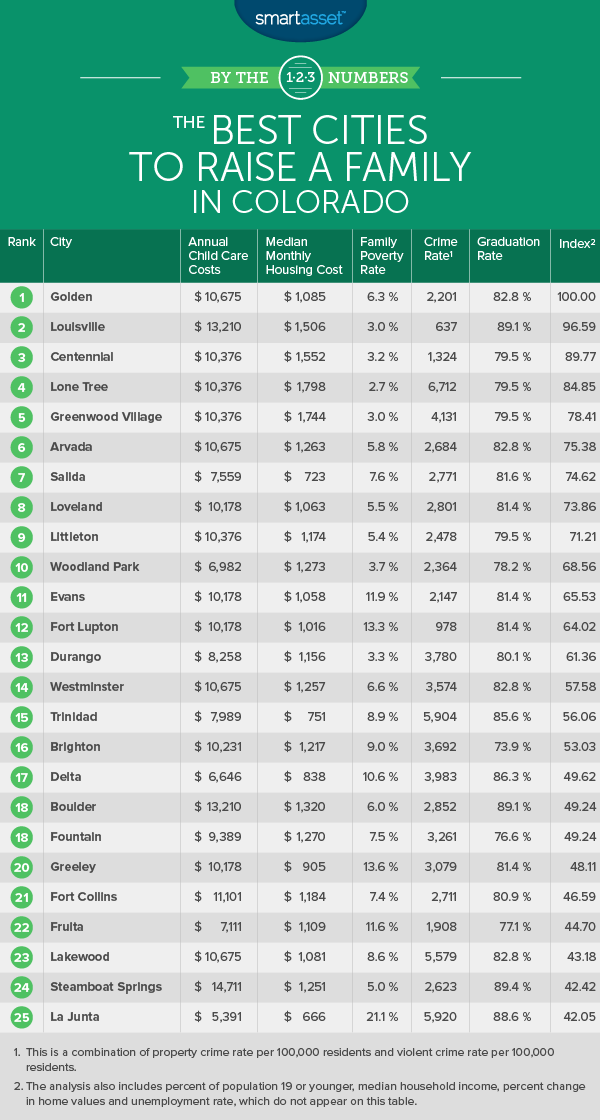Click the rank 20 circle badge
600x1120 pixels.
point(21,867)
